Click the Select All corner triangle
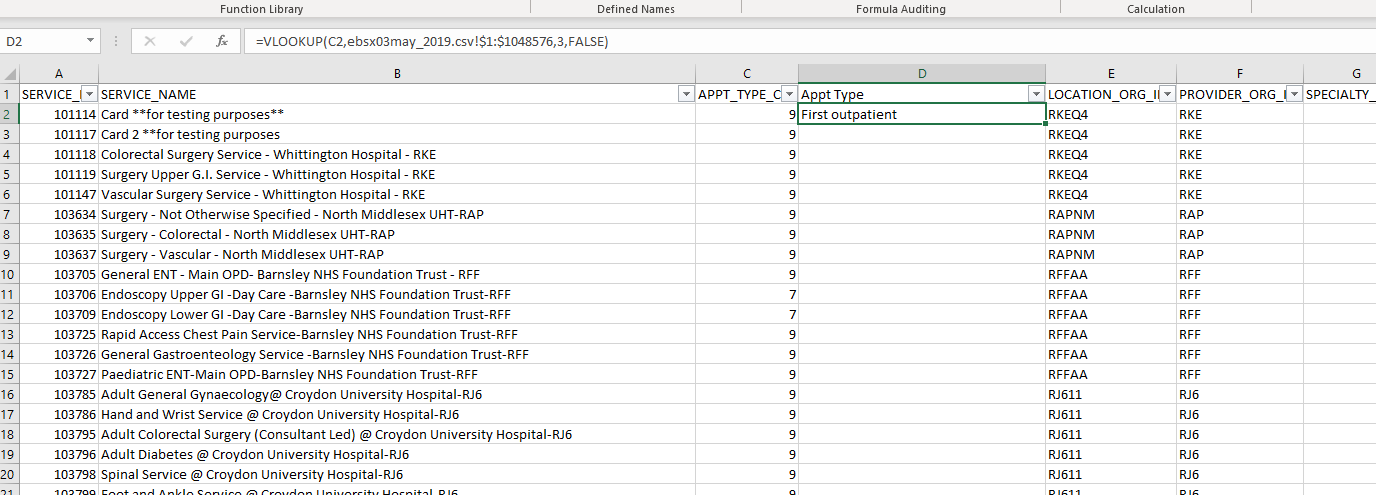Viewport: 1376px width, 495px height. (x=10, y=74)
